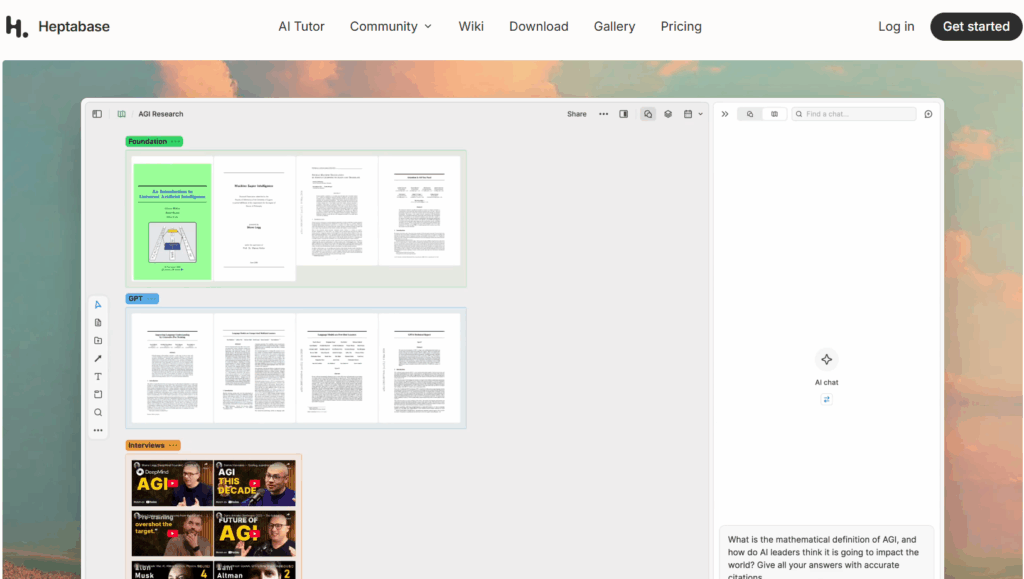
Task: Open the Sam Altman interview thumbnail
Action: [x=255, y=570]
